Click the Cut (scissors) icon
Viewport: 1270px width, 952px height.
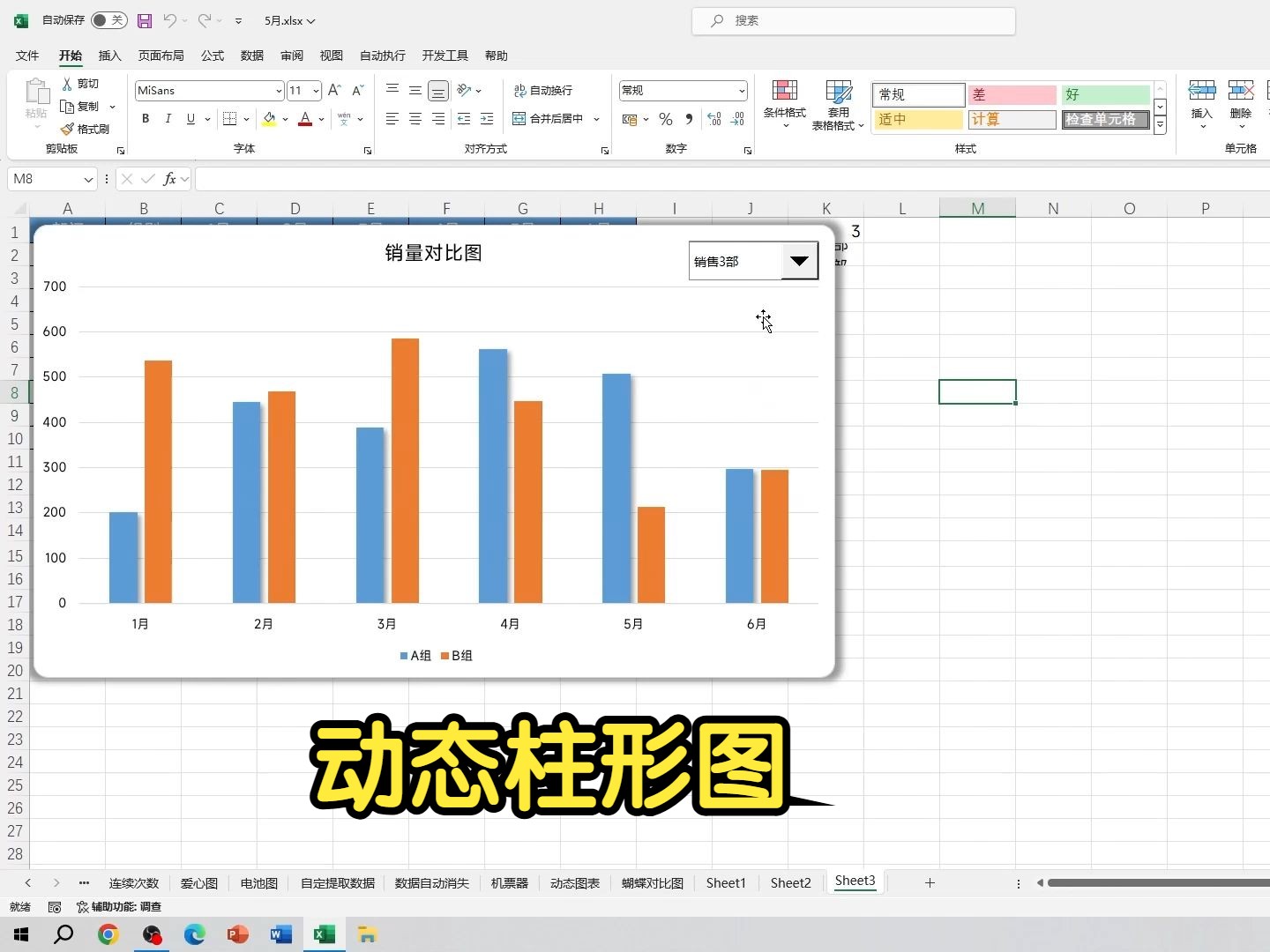pos(66,83)
